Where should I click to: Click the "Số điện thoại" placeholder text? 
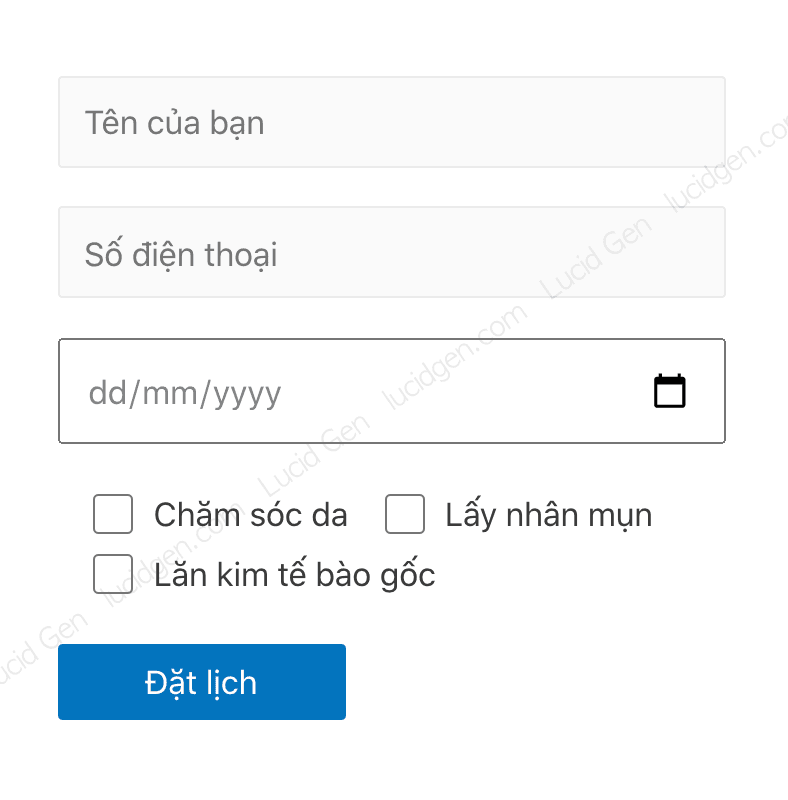180,254
